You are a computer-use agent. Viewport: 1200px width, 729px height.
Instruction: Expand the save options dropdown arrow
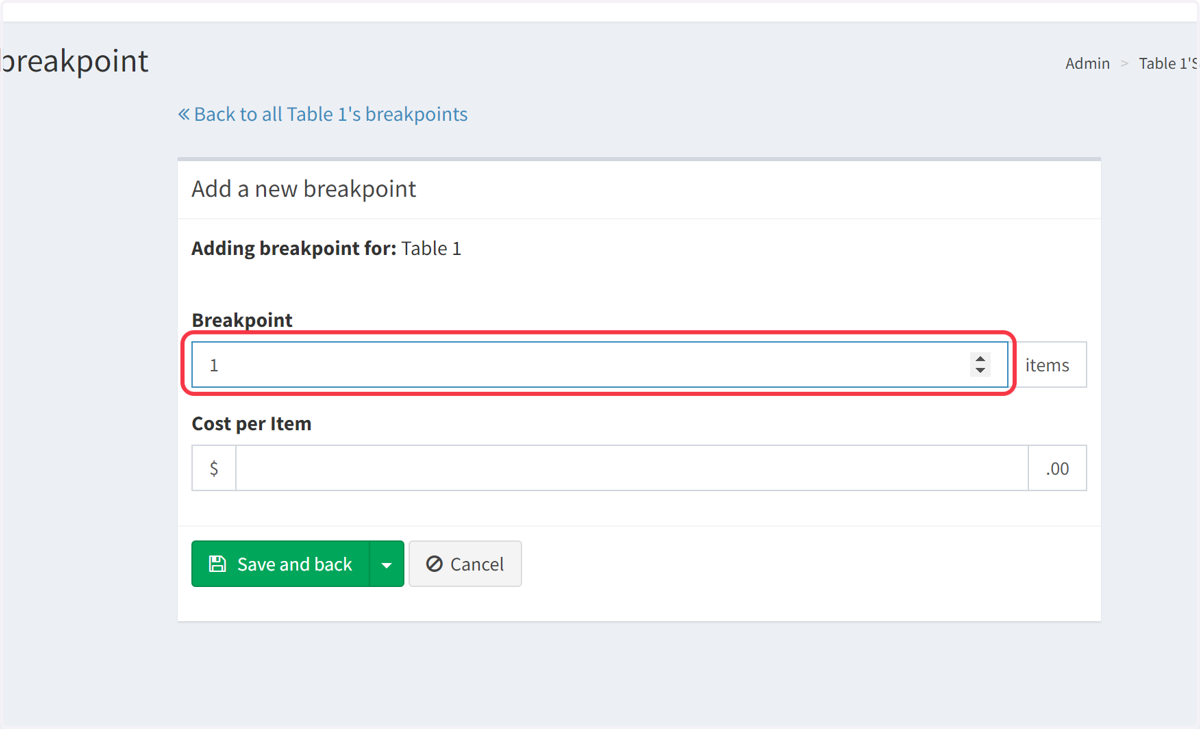[x=387, y=564]
